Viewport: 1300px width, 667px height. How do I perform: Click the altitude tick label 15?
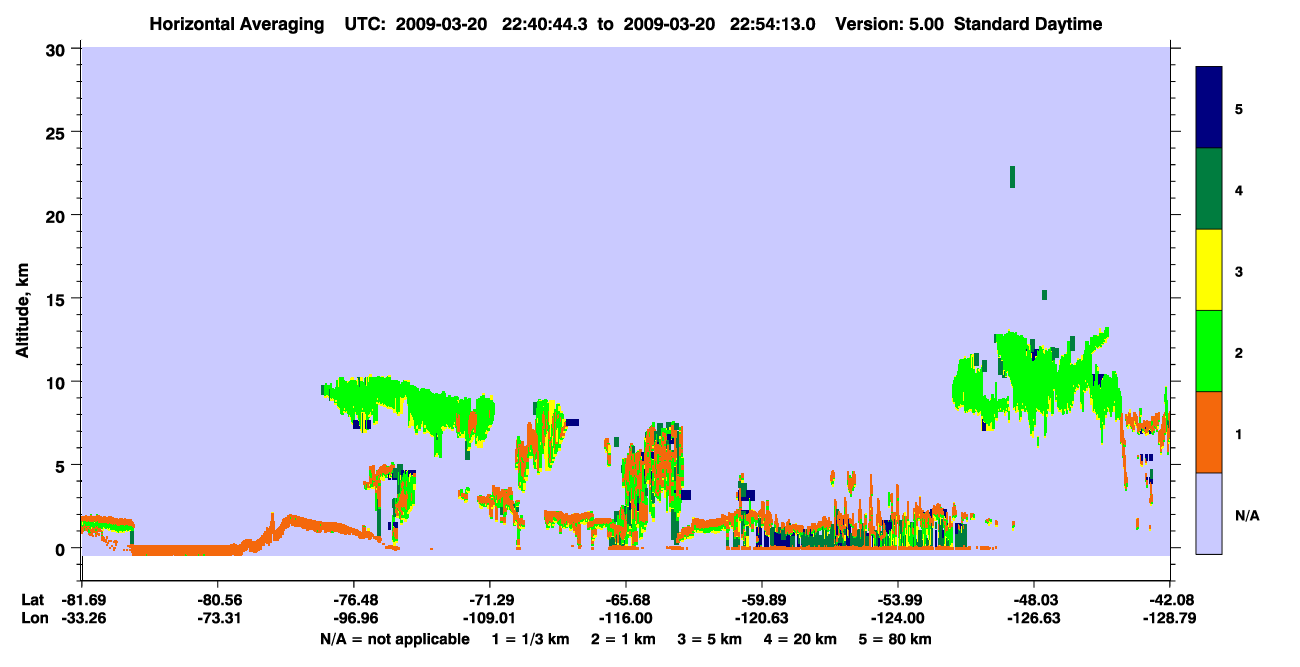[x=58, y=299]
